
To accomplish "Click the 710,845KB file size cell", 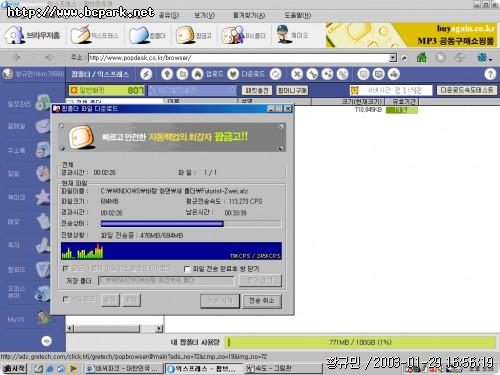I will point(368,110).
